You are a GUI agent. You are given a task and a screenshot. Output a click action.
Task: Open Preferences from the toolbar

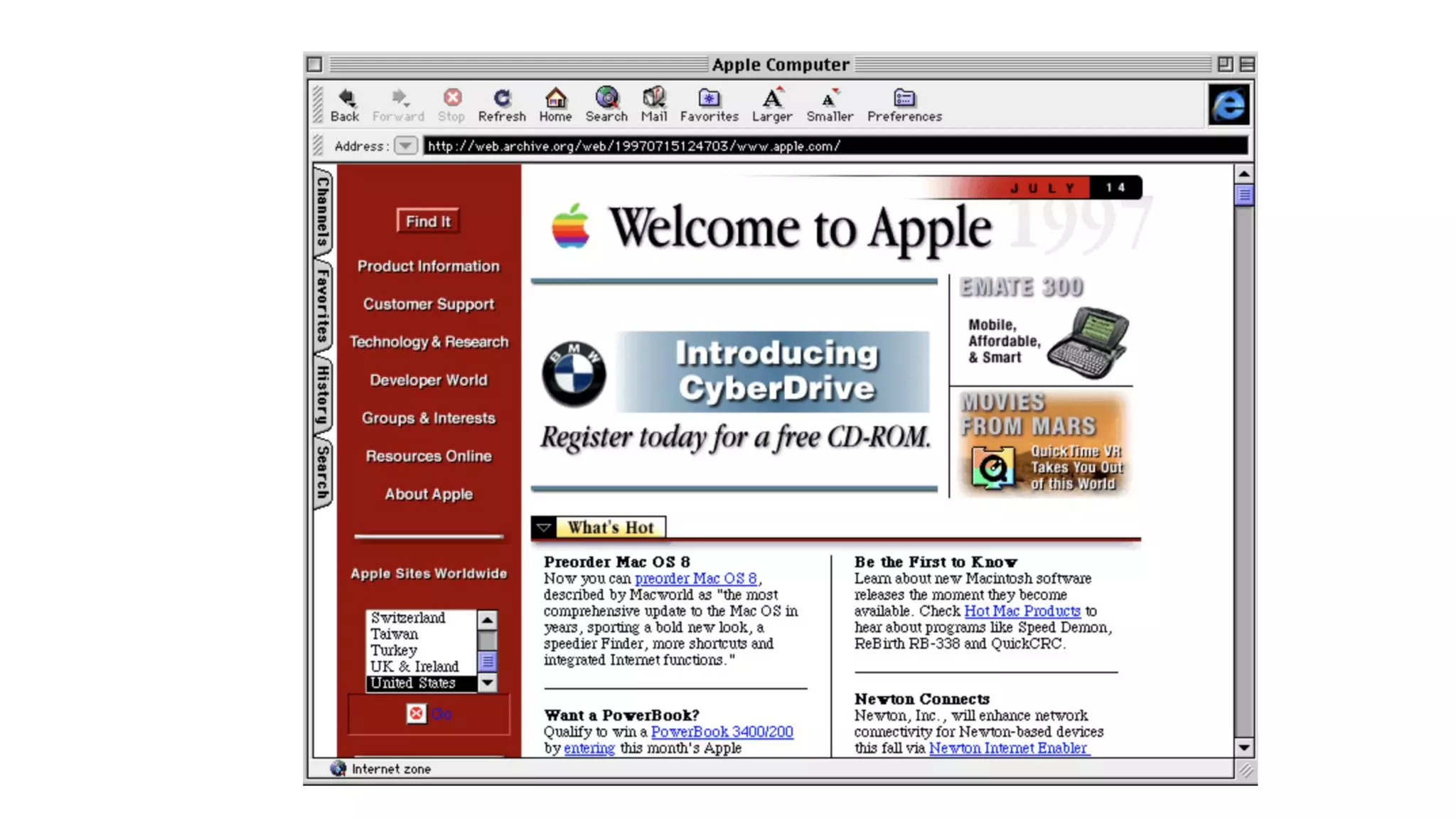pos(904,98)
